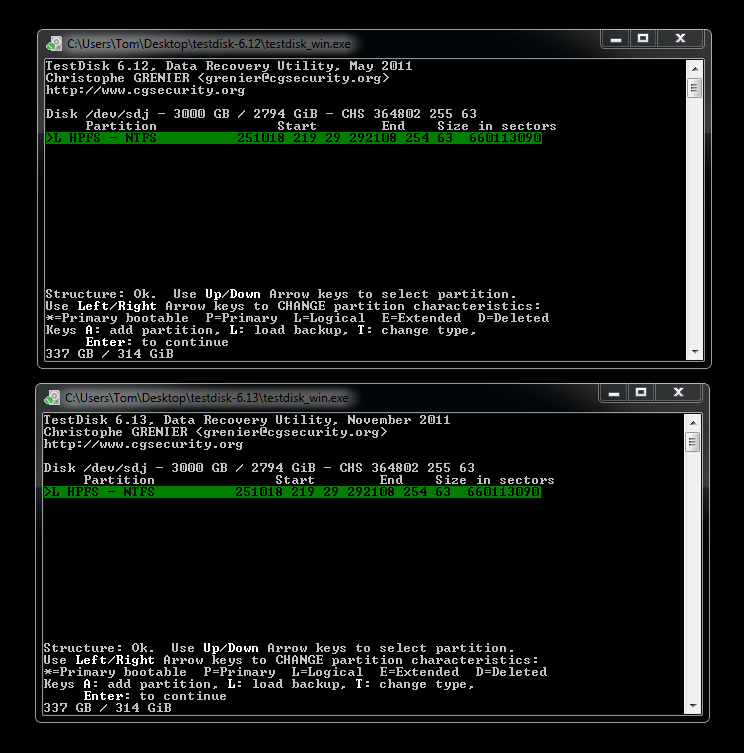Click the scroll down arrow in the 6.12 window
The width and height of the screenshot is (744, 753).
pyautogui.click(x=694, y=351)
